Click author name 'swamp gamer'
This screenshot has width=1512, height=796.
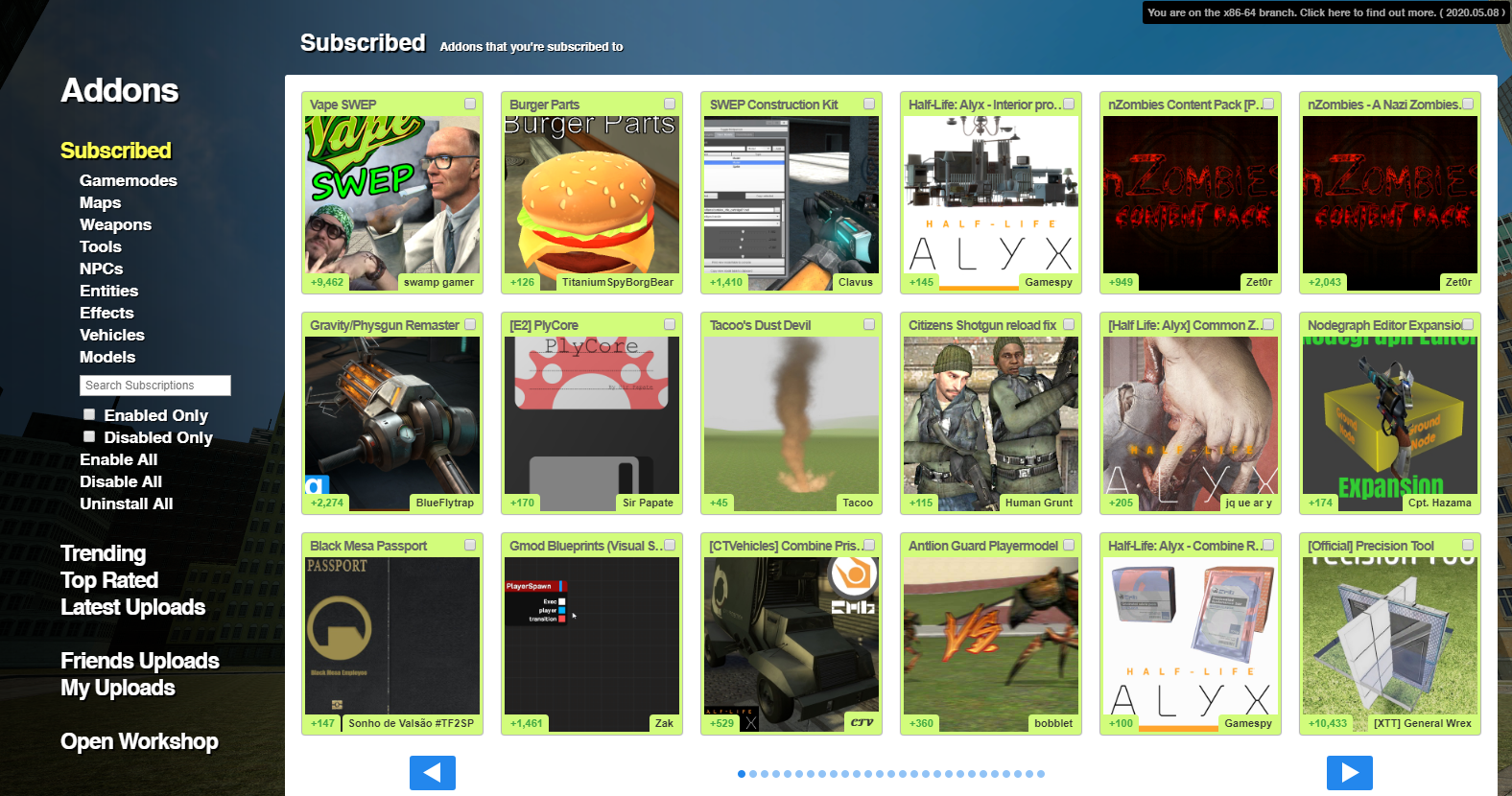tap(438, 282)
